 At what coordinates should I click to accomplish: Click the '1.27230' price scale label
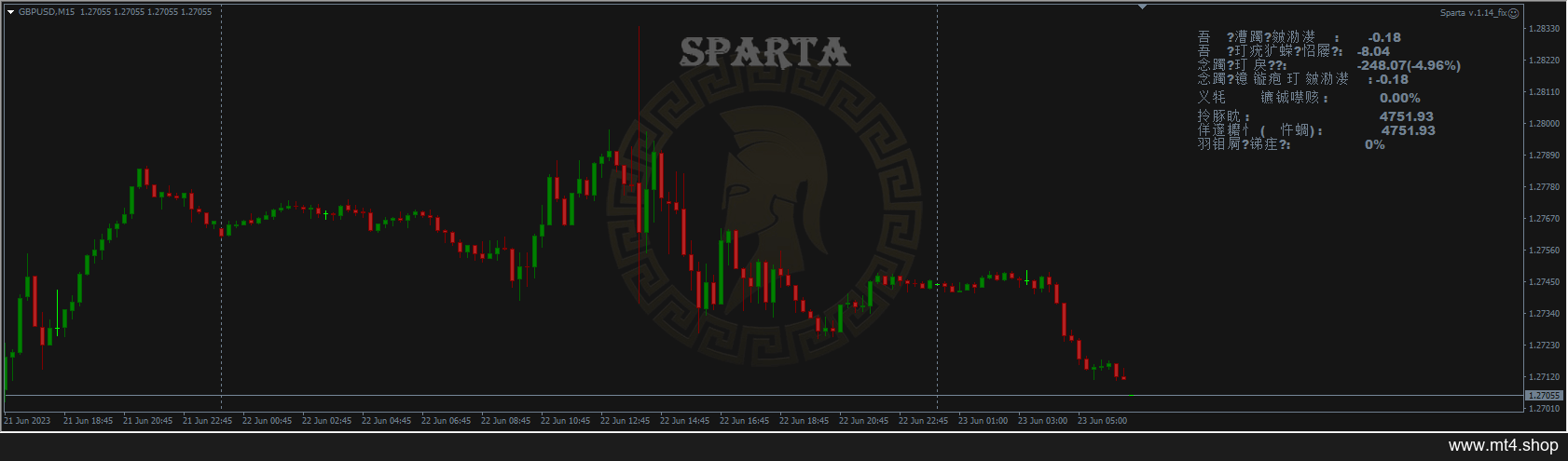pos(1545,346)
